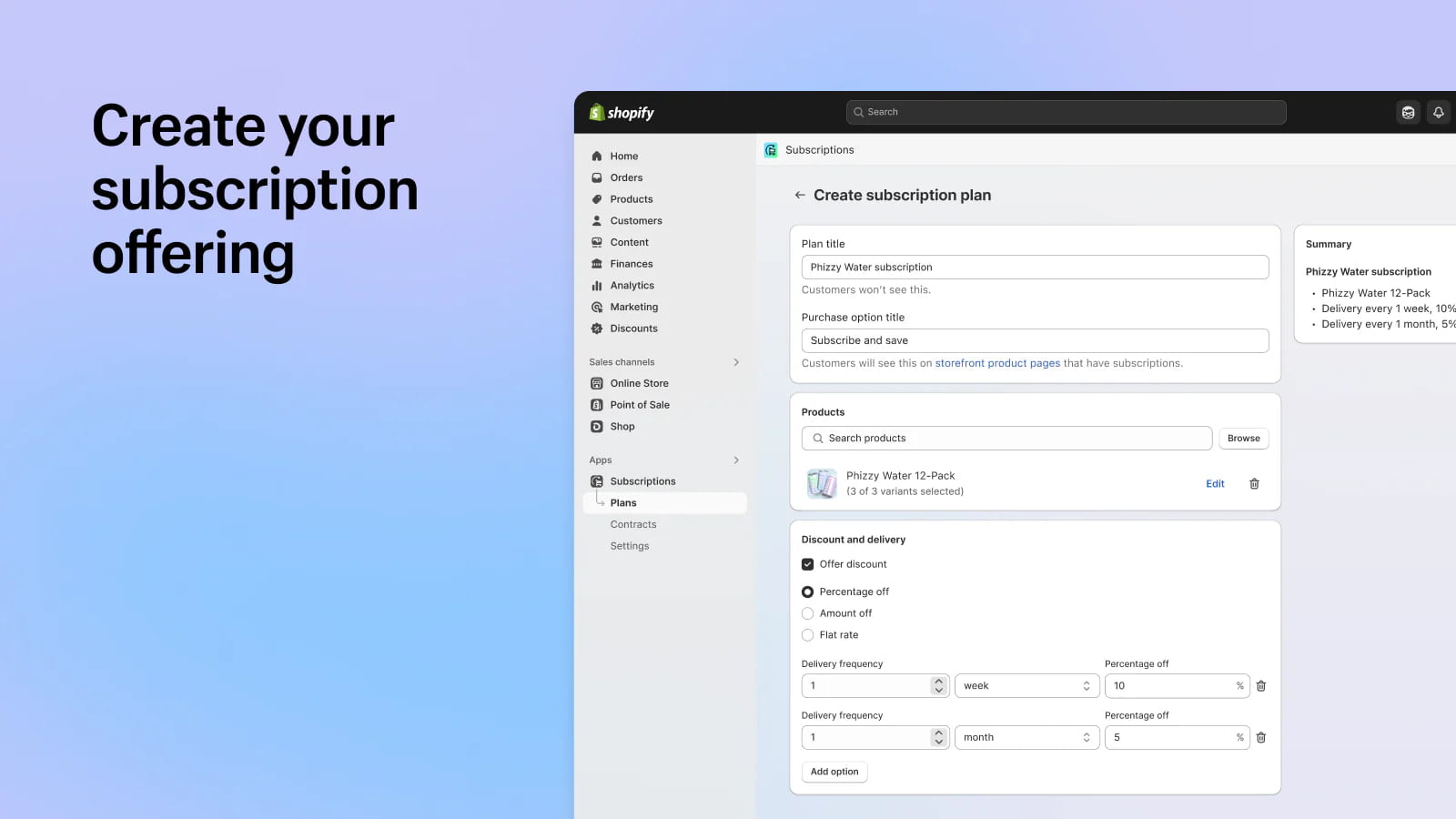Select the Flat rate radio button

(807, 635)
